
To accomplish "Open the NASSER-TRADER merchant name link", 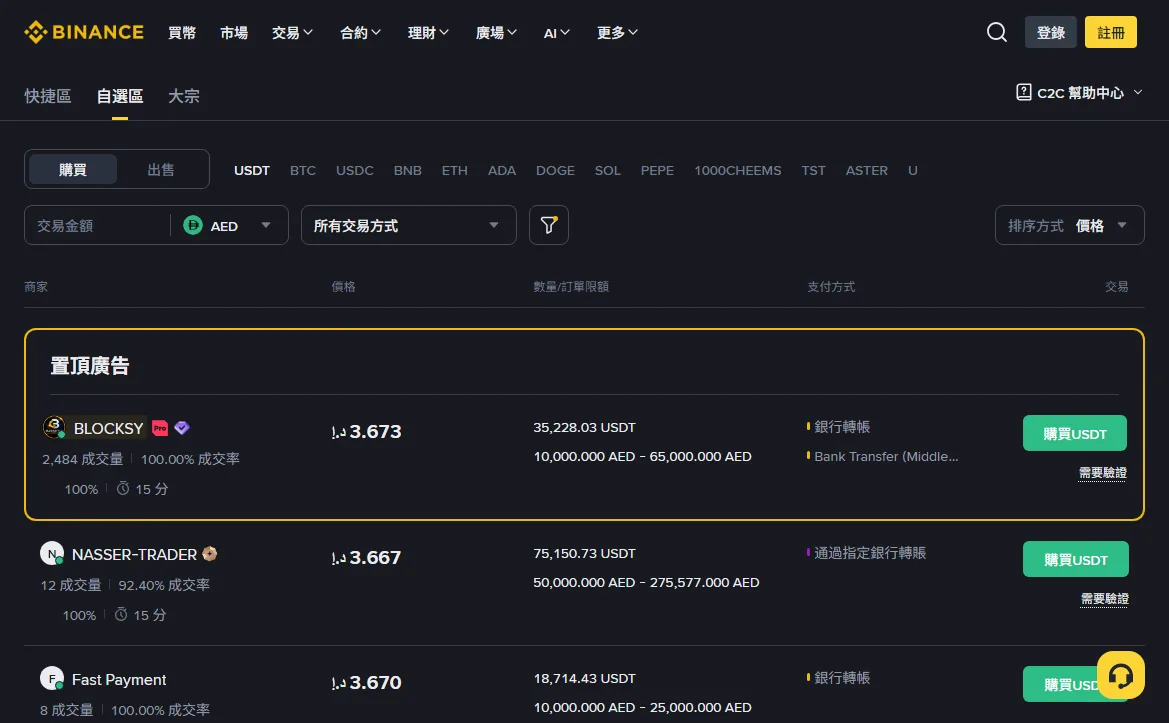I will [134, 554].
